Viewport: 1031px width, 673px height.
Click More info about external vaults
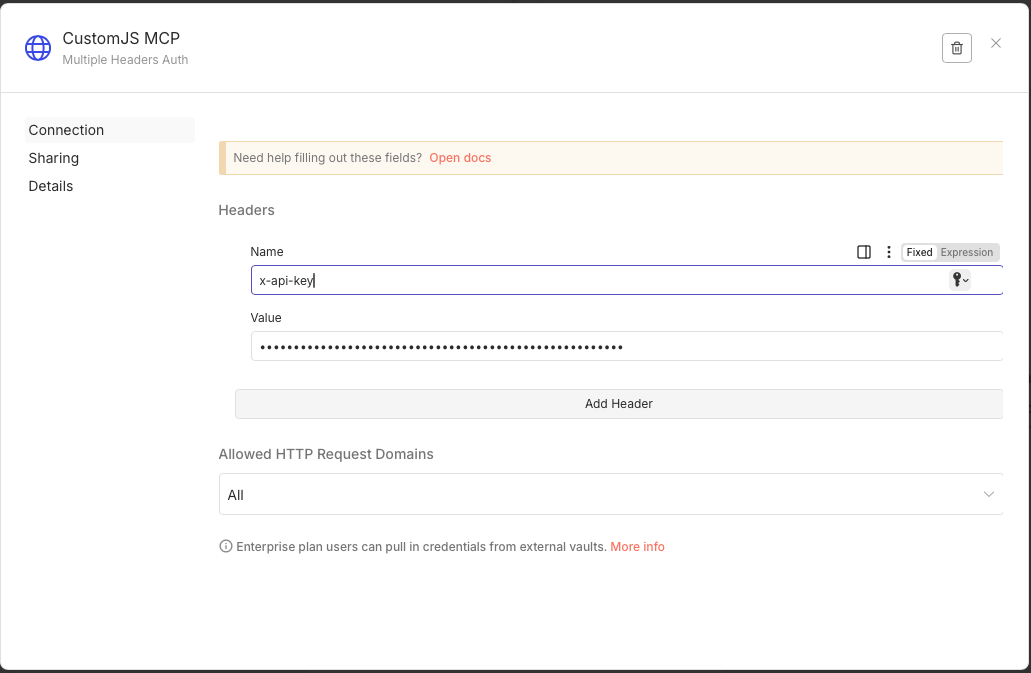click(x=637, y=546)
